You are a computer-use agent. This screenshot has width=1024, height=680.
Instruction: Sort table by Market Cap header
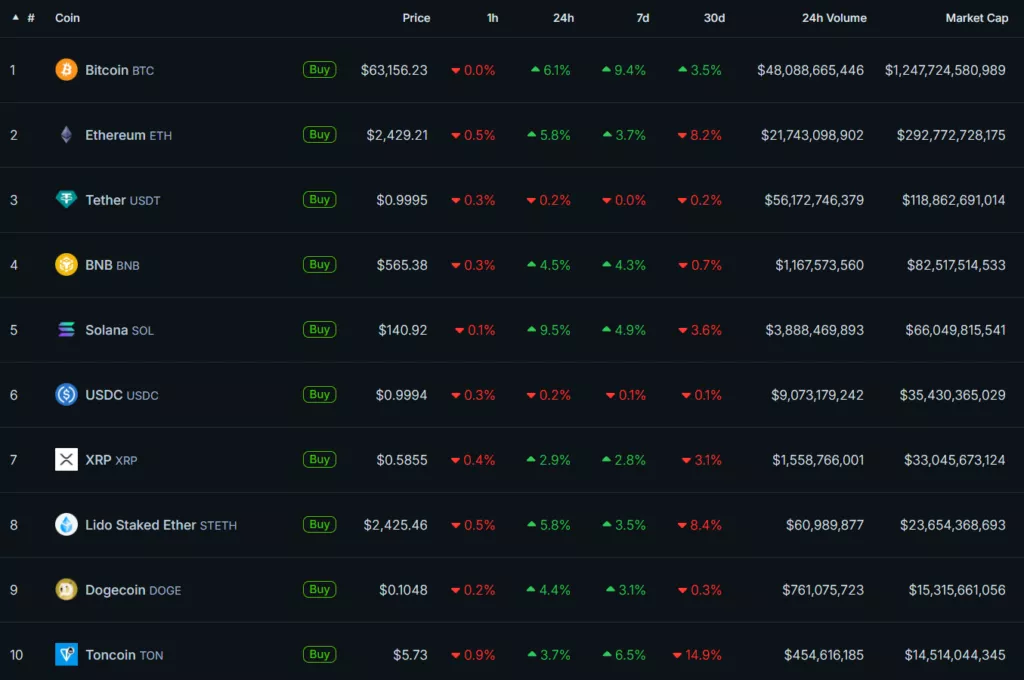[976, 18]
